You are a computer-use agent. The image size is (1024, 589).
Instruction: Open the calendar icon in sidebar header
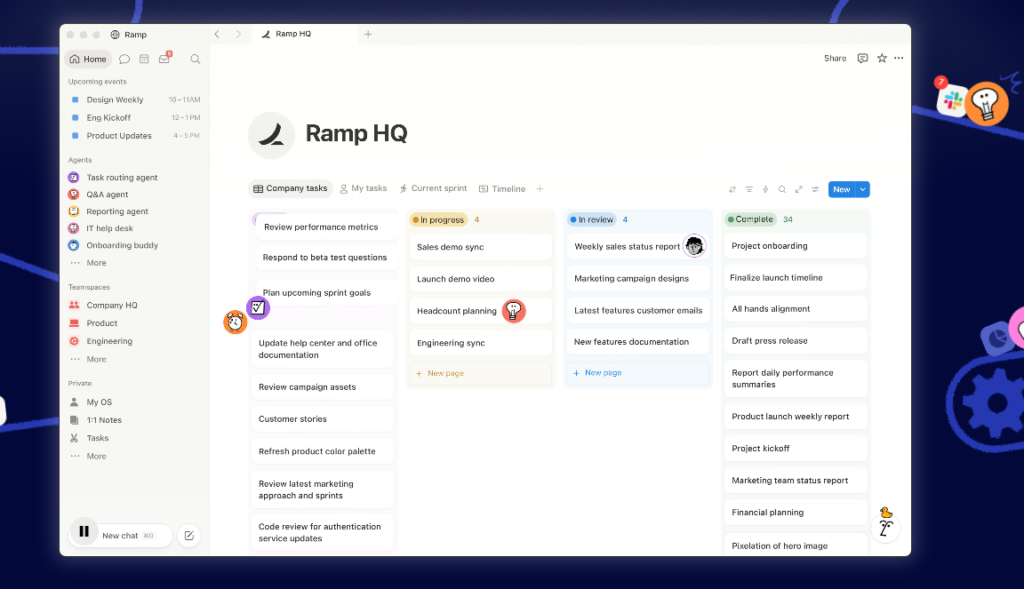pos(144,59)
